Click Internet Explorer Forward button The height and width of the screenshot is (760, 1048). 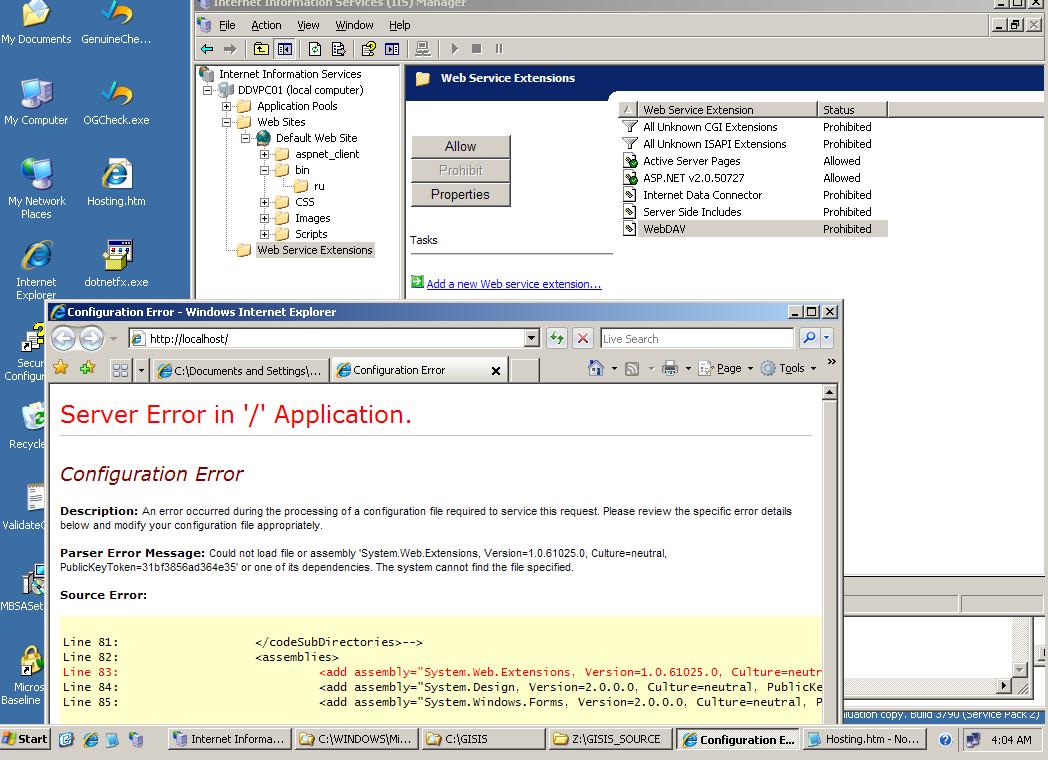pyautogui.click(x=91, y=338)
